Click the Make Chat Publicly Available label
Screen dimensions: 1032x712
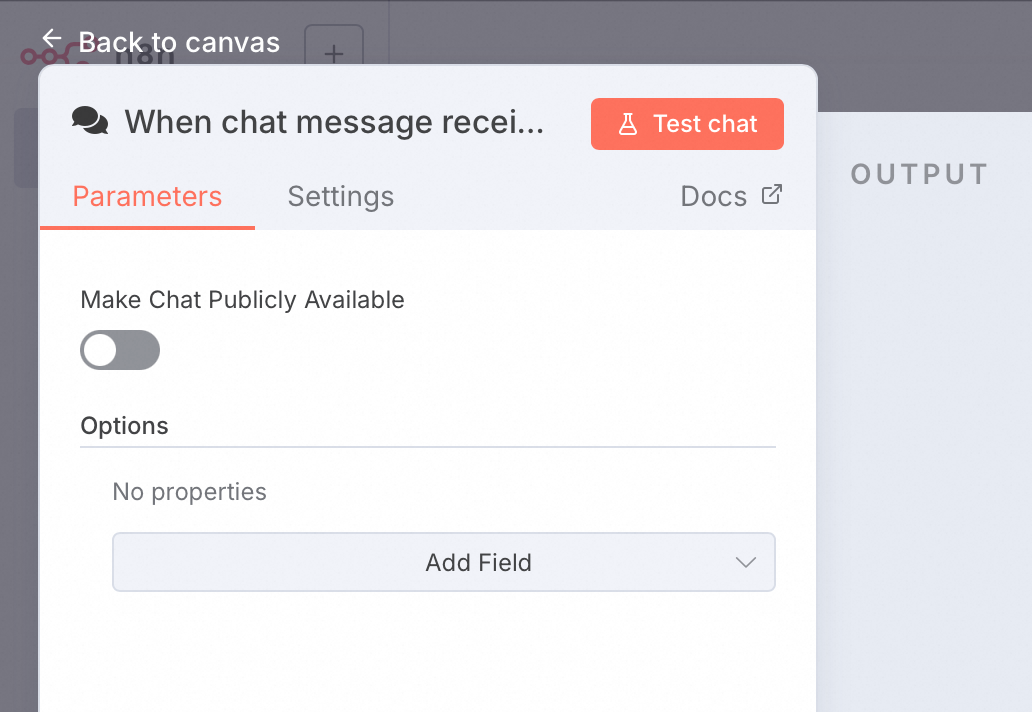pos(242,299)
